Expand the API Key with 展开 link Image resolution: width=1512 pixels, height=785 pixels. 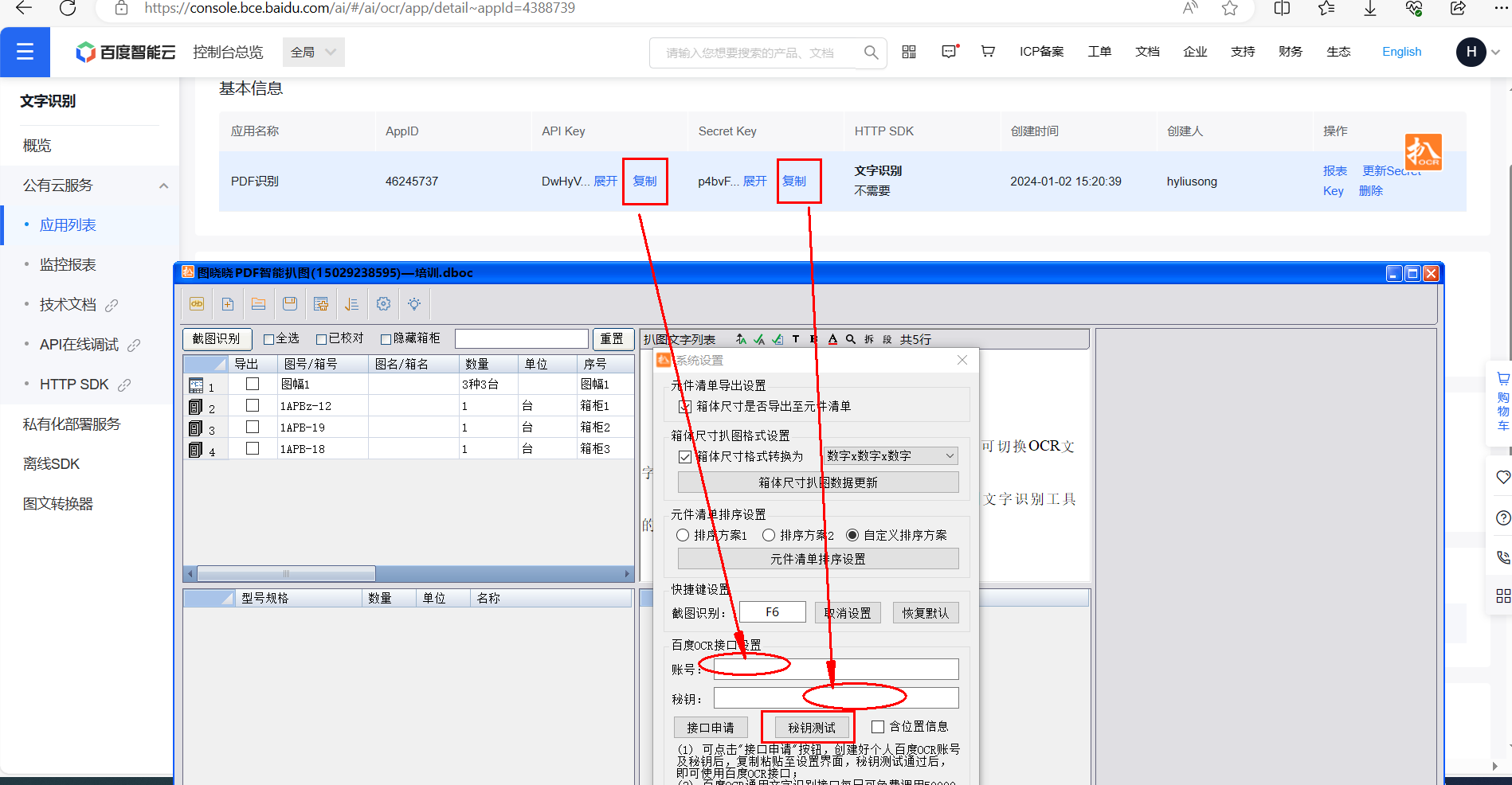(x=605, y=182)
